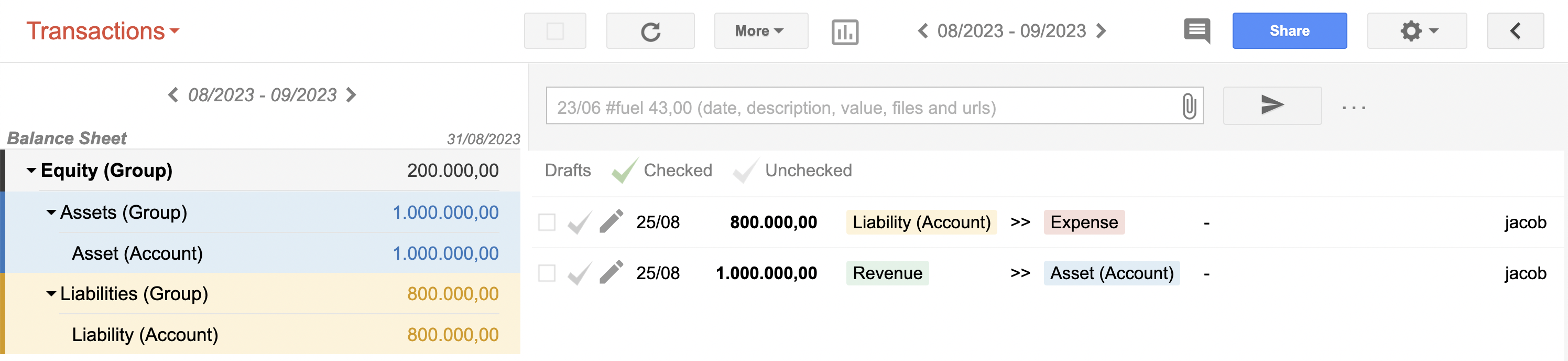1568x361 pixels.
Task: Collapse the Liabilities (Group) row
Action: (51, 293)
